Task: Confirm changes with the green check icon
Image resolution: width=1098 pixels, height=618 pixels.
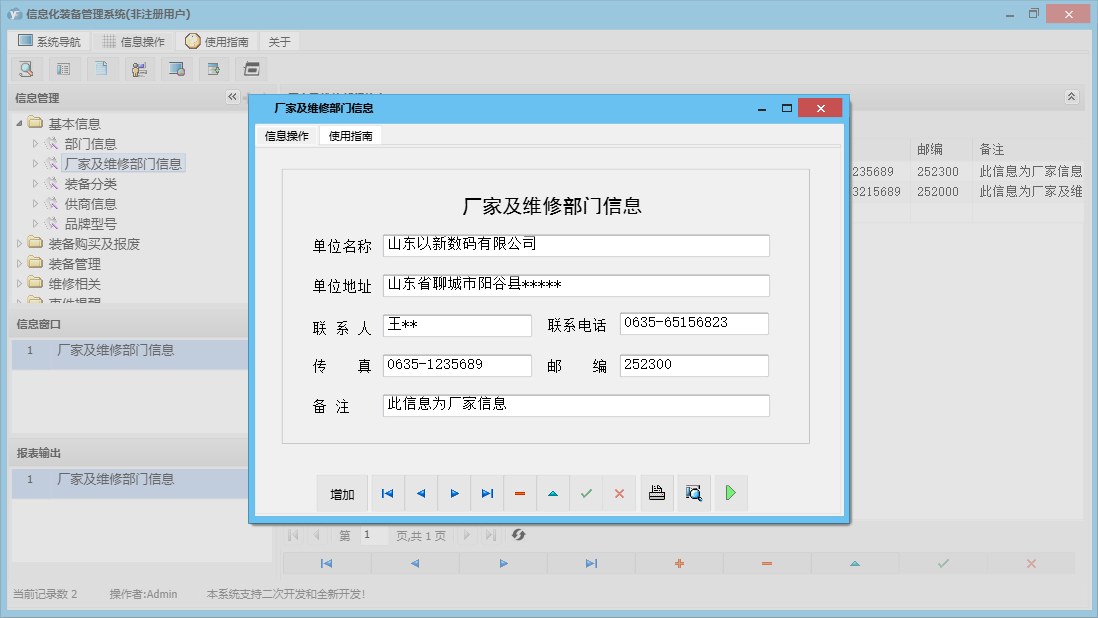Action: tap(586, 493)
